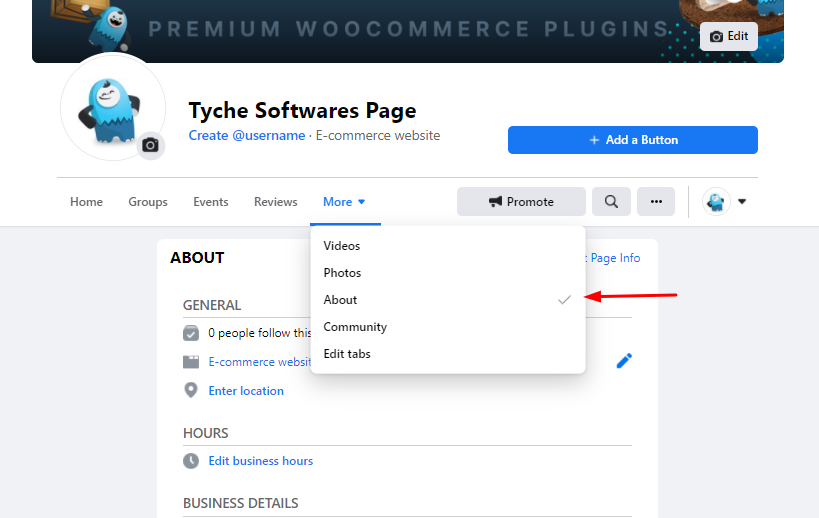This screenshot has height=518, width=819.
Task: Click the Create @username link
Action: (x=247, y=136)
